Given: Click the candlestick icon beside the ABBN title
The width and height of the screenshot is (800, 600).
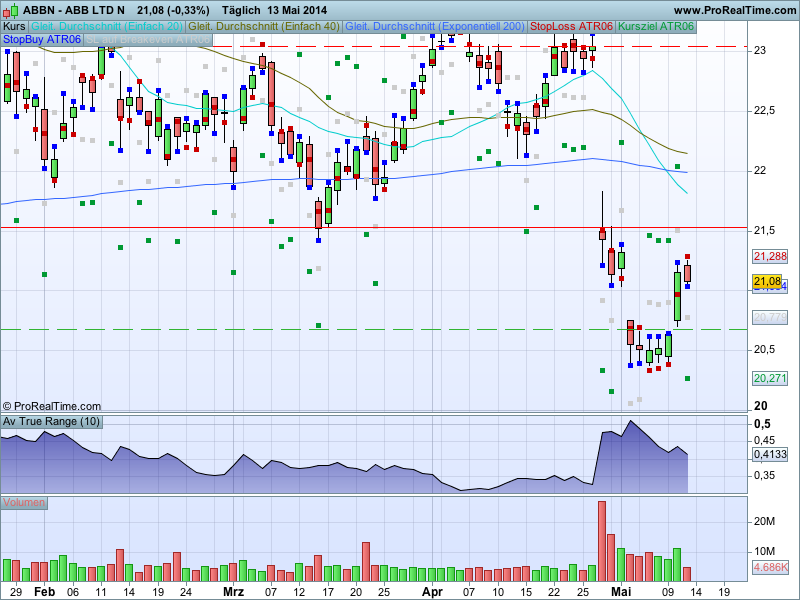Looking at the screenshot, I should (11, 10).
